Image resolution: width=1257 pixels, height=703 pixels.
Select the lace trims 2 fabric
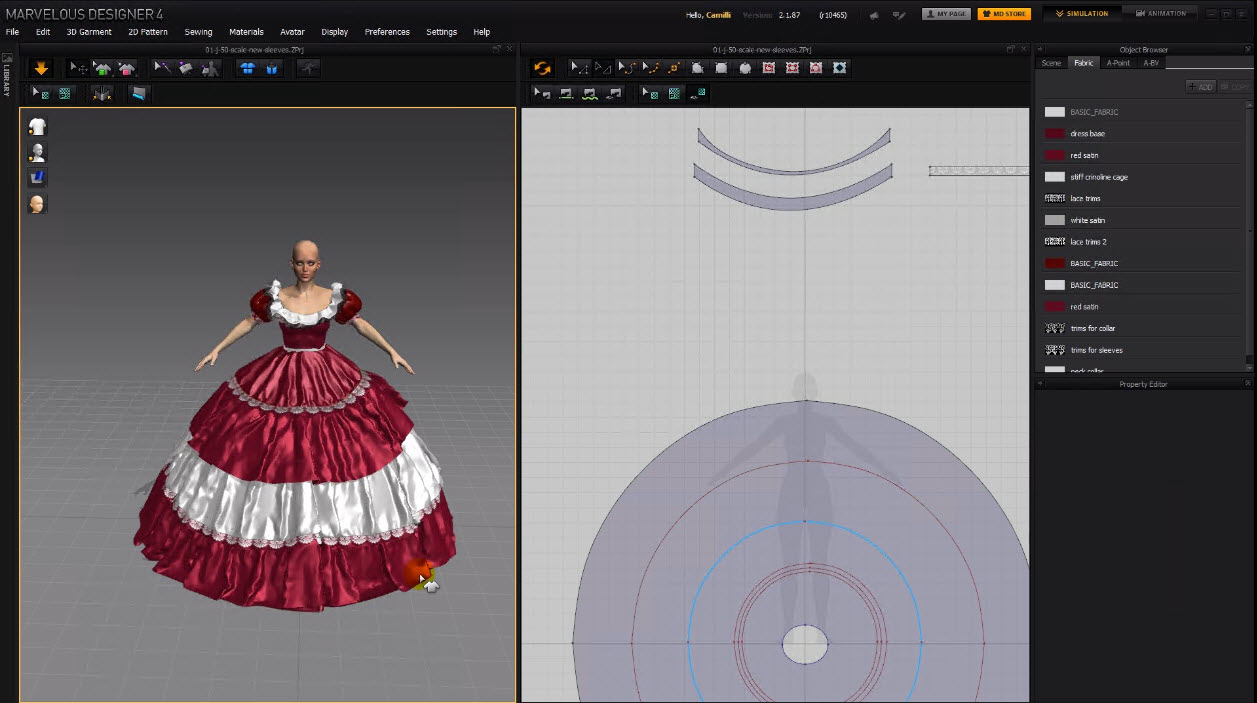[1142, 242]
